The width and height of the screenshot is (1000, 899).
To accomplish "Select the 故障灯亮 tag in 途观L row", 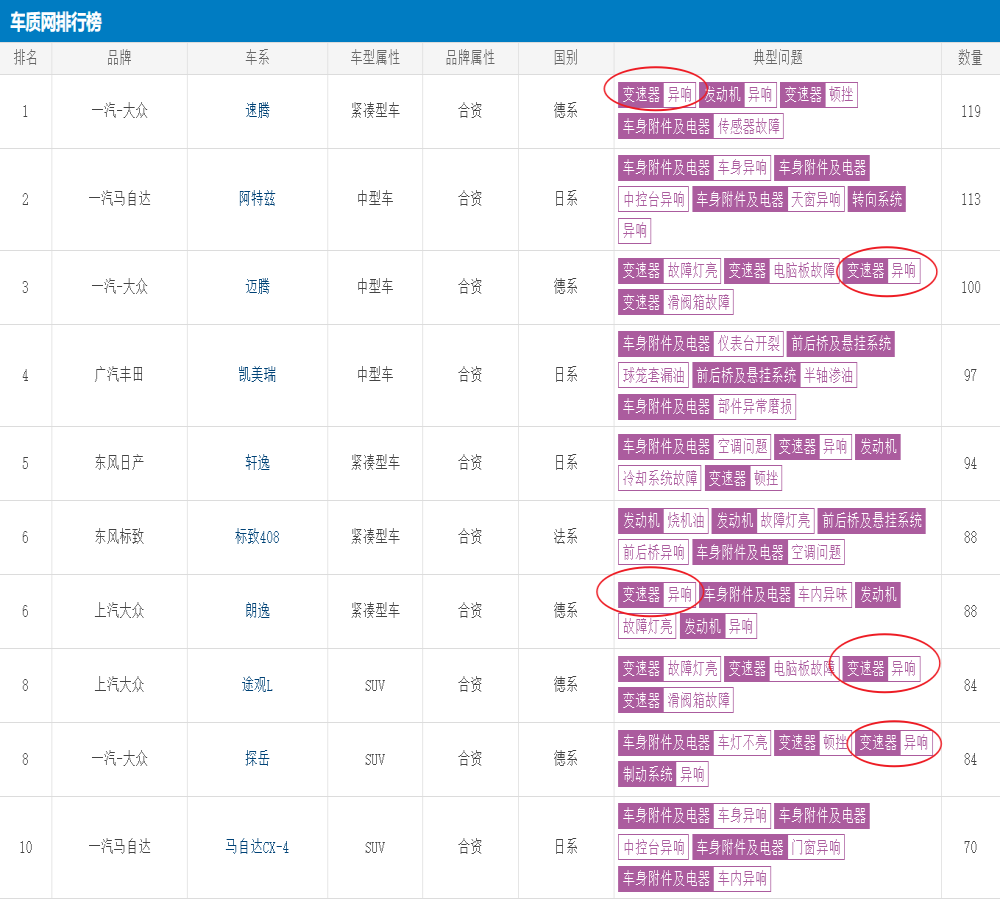I will pos(692,669).
